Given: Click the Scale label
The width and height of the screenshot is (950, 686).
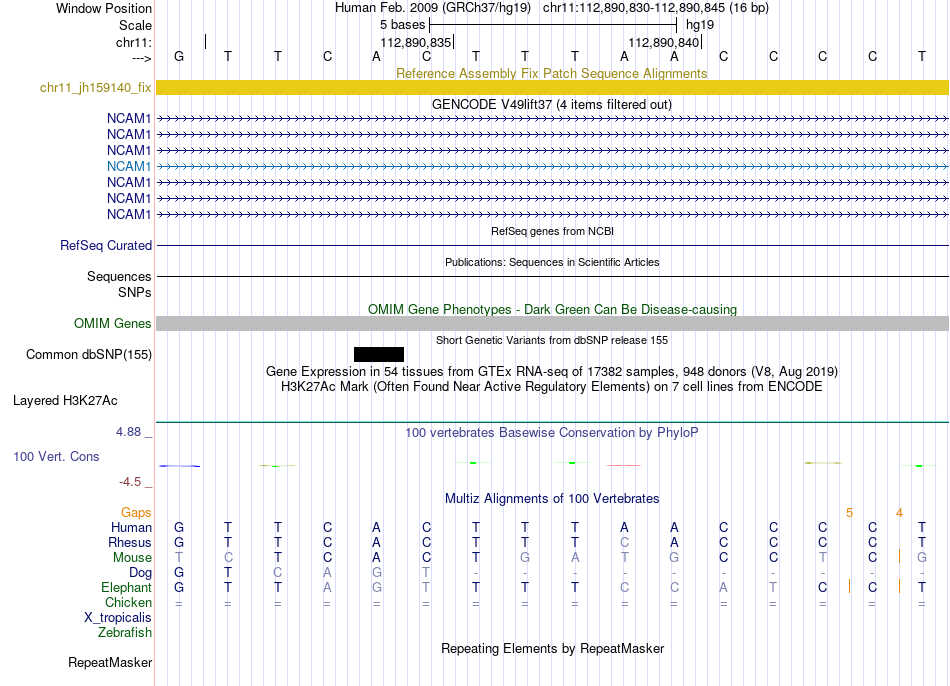Looking at the screenshot, I should click(x=135, y=25).
